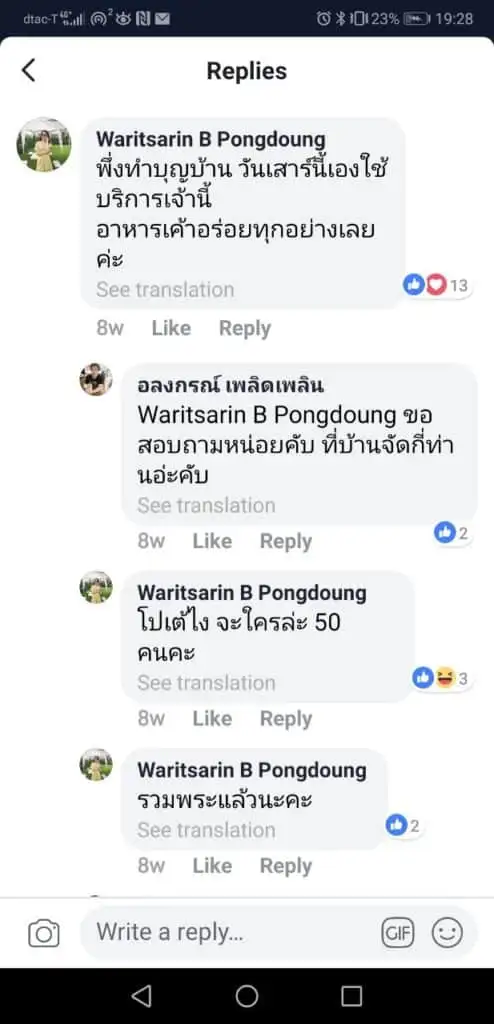Open the camera icon in reply bar

point(44,933)
